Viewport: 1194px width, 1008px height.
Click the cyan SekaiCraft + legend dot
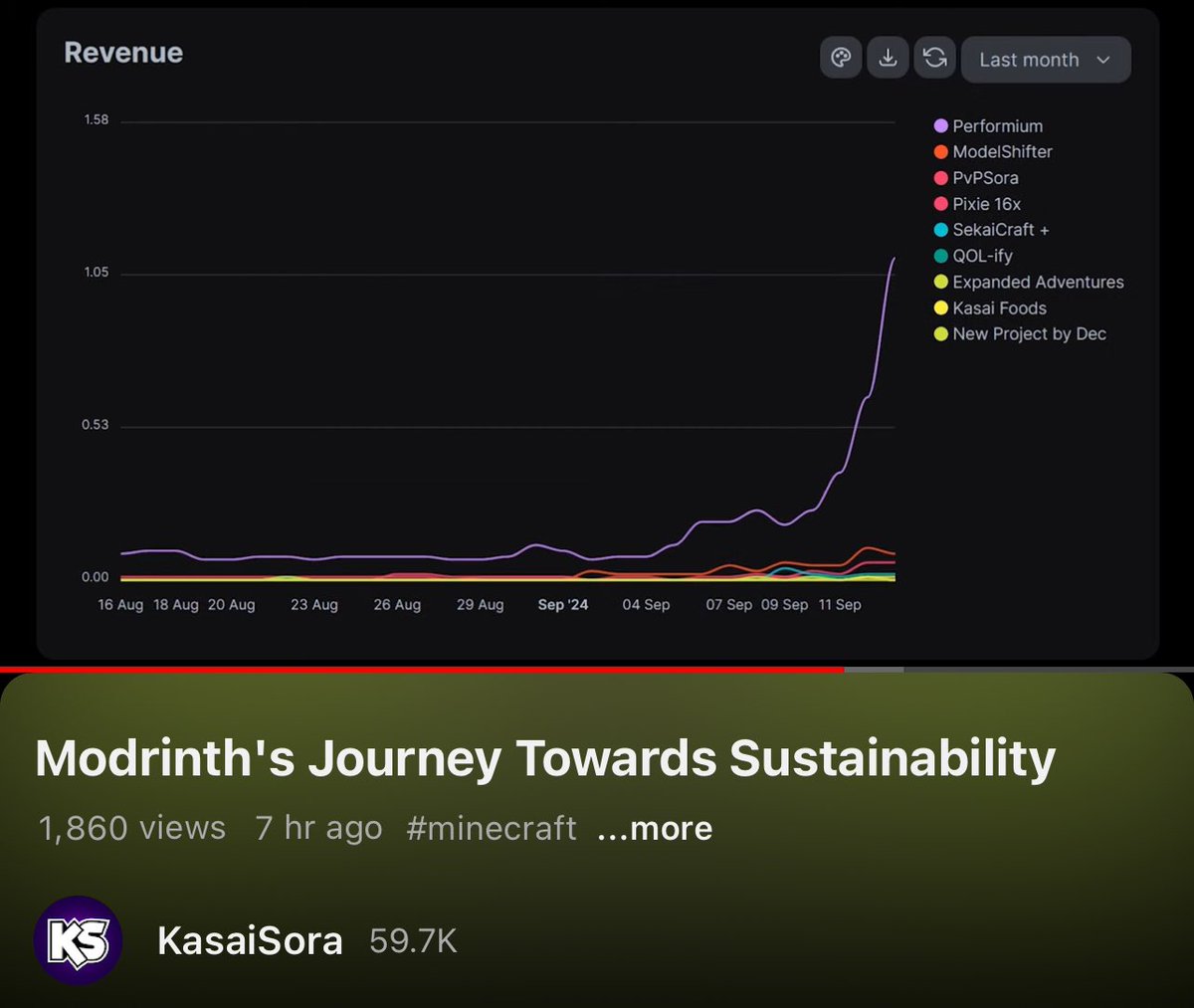[940, 229]
